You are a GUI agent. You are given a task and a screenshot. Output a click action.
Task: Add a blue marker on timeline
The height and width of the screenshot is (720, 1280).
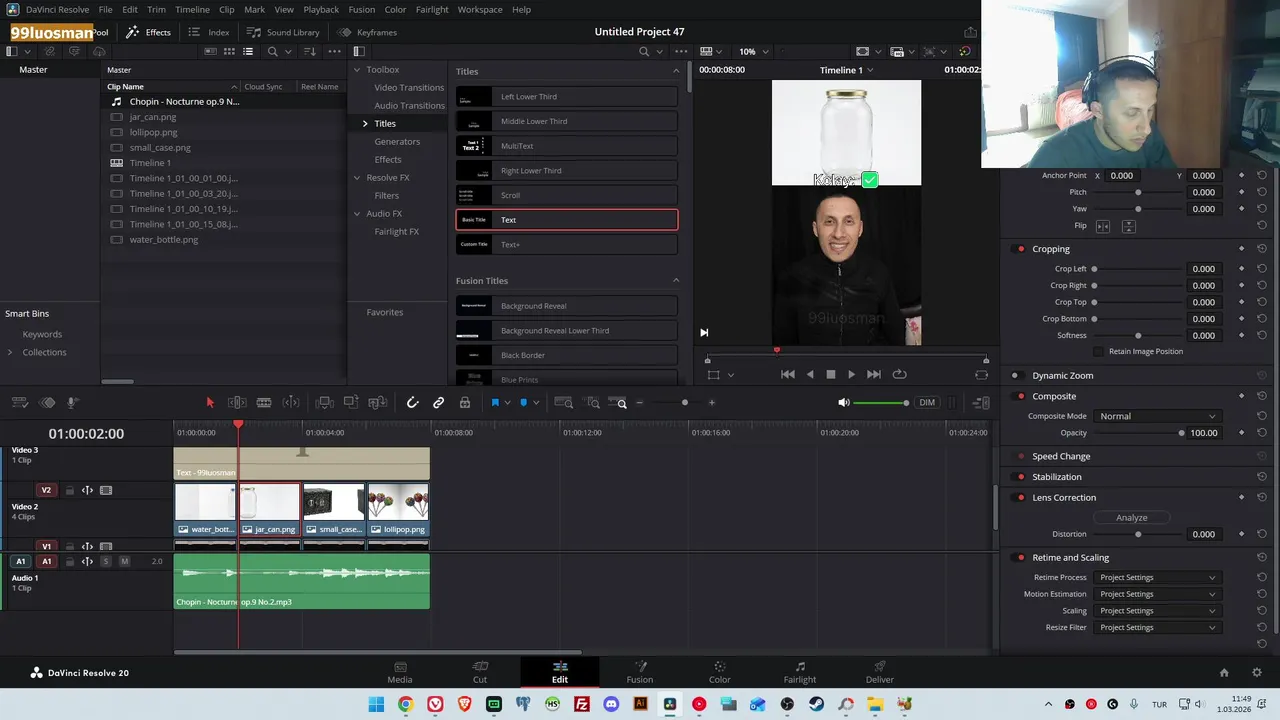[523, 402]
